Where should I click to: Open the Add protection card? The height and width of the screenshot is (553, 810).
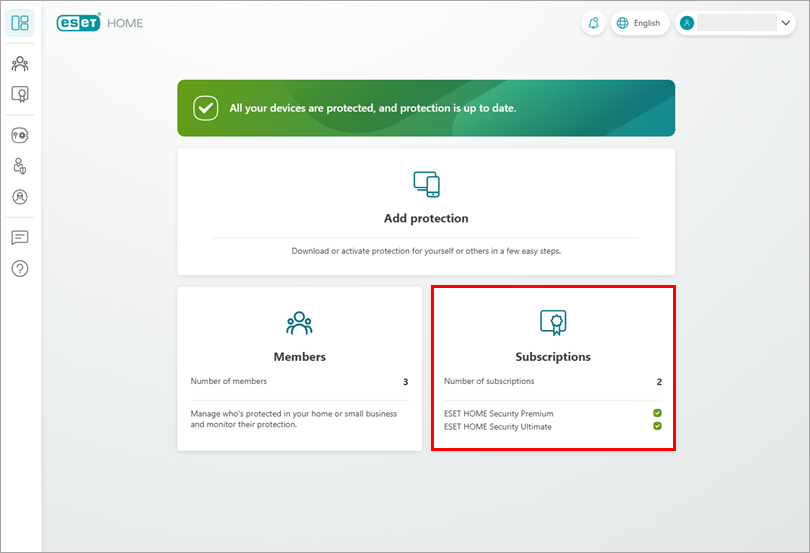(x=426, y=212)
